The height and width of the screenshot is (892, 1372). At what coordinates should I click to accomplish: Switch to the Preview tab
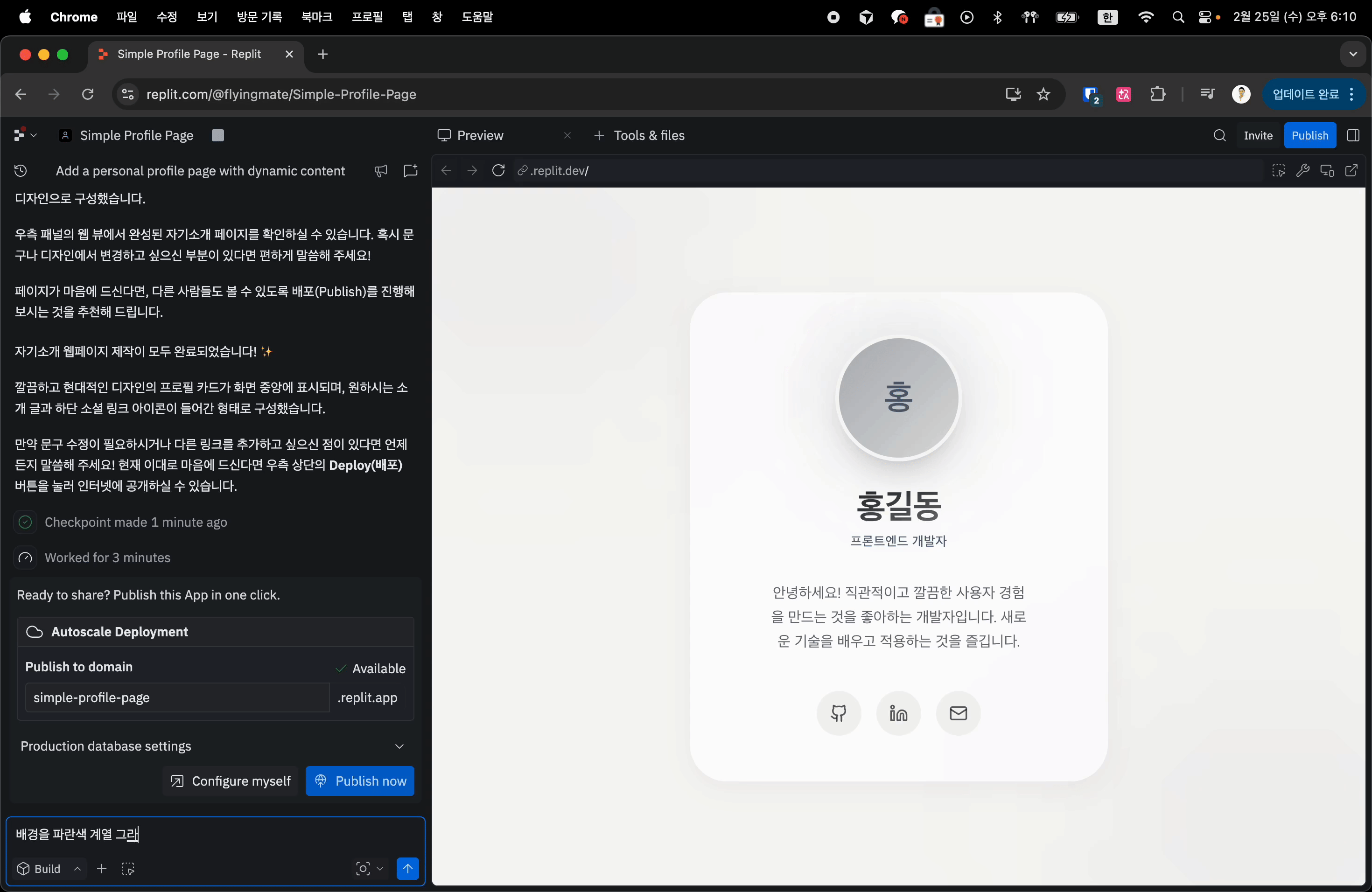(x=480, y=135)
